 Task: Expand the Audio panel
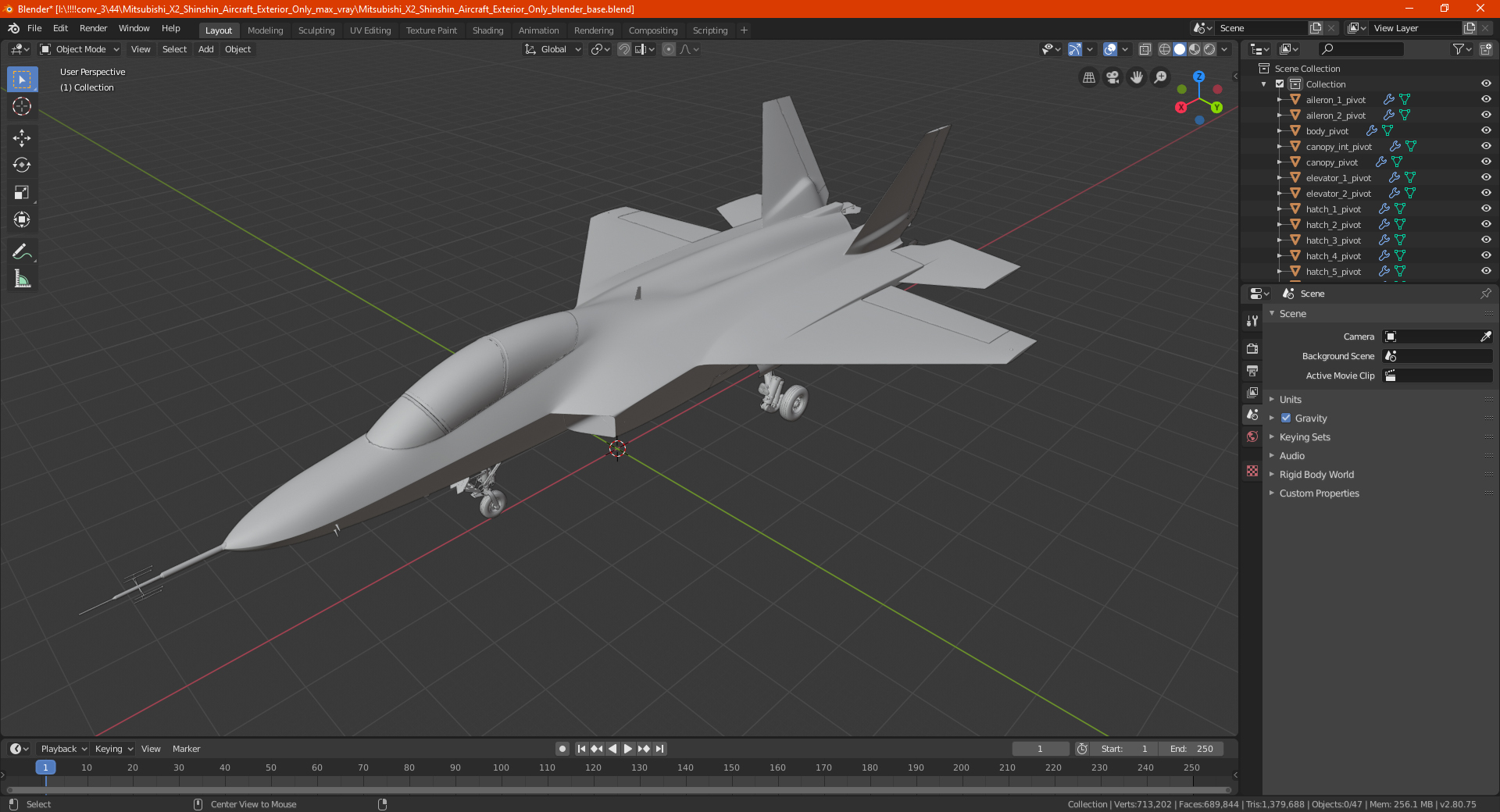(x=1291, y=455)
